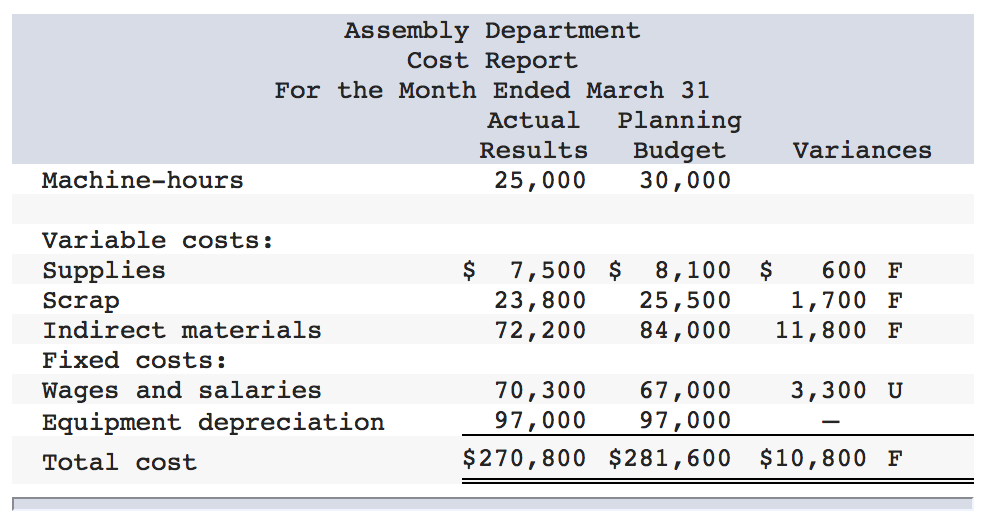Click the Supplies variance 600 F
This screenshot has height=522, width=996.
pos(862,271)
